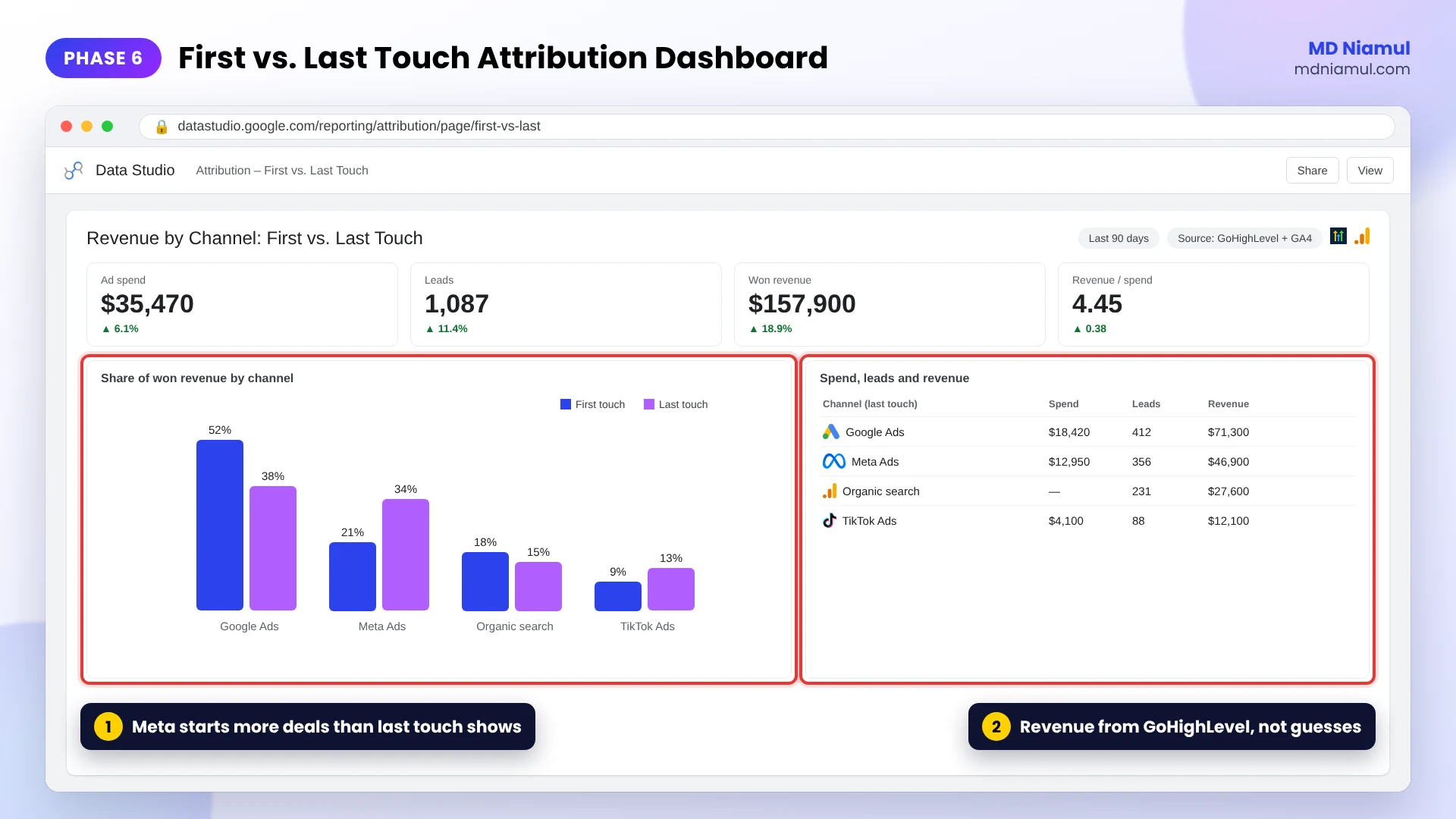Click the Data Studio product name

[x=135, y=171]
